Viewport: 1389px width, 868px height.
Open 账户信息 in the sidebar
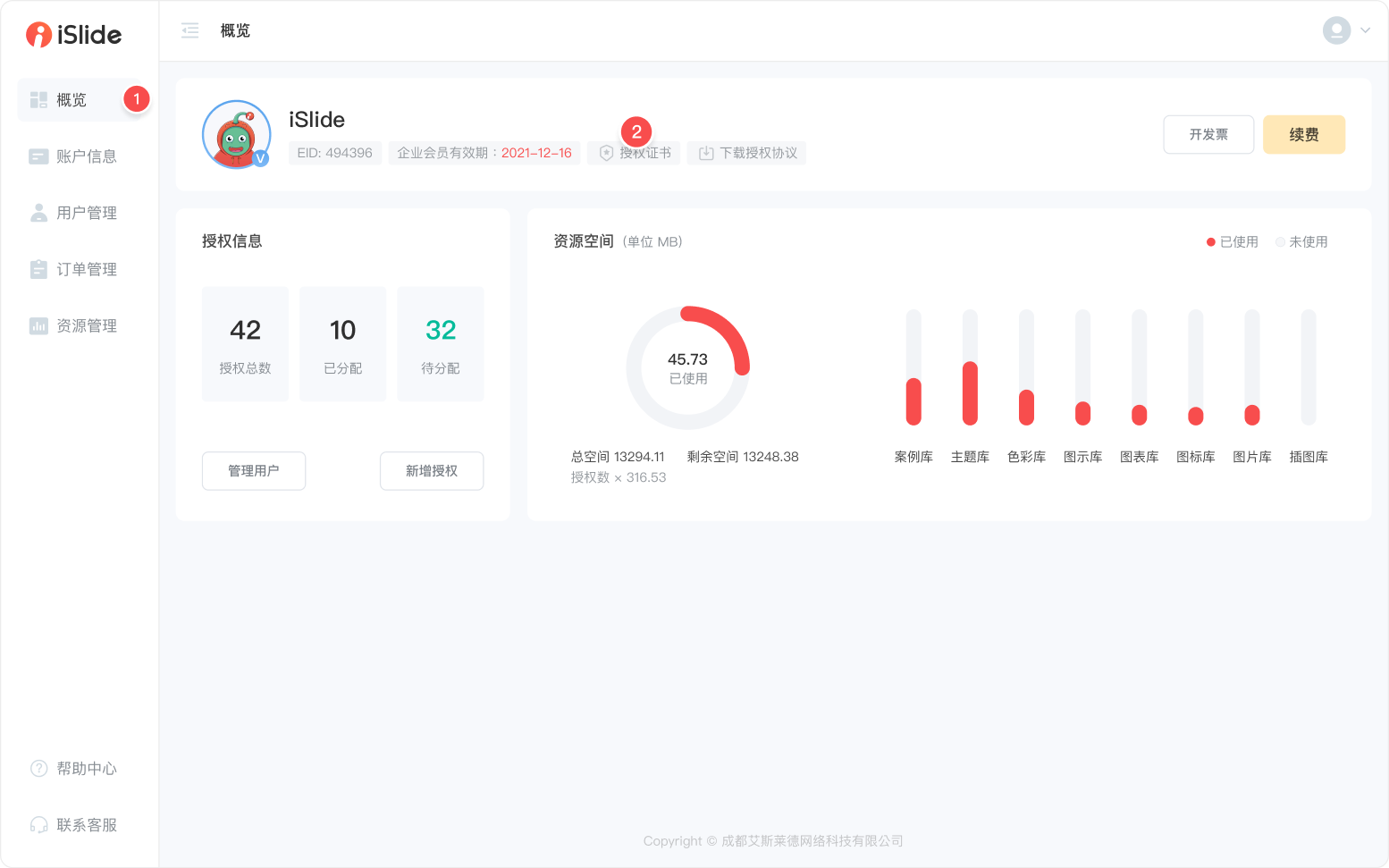coord(86,156)
